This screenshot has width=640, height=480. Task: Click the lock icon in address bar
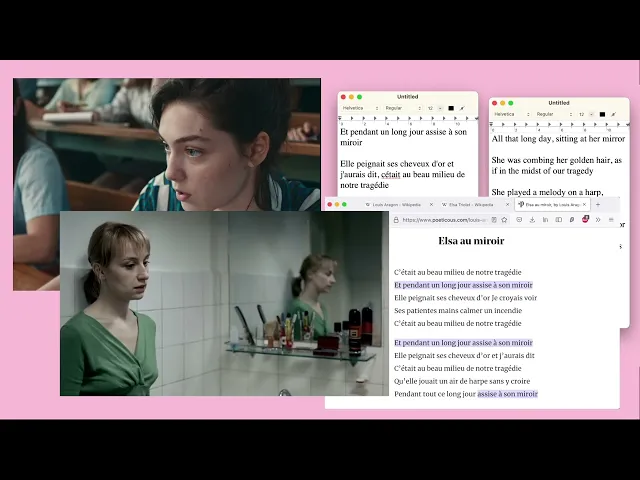(x=396, y=220)
